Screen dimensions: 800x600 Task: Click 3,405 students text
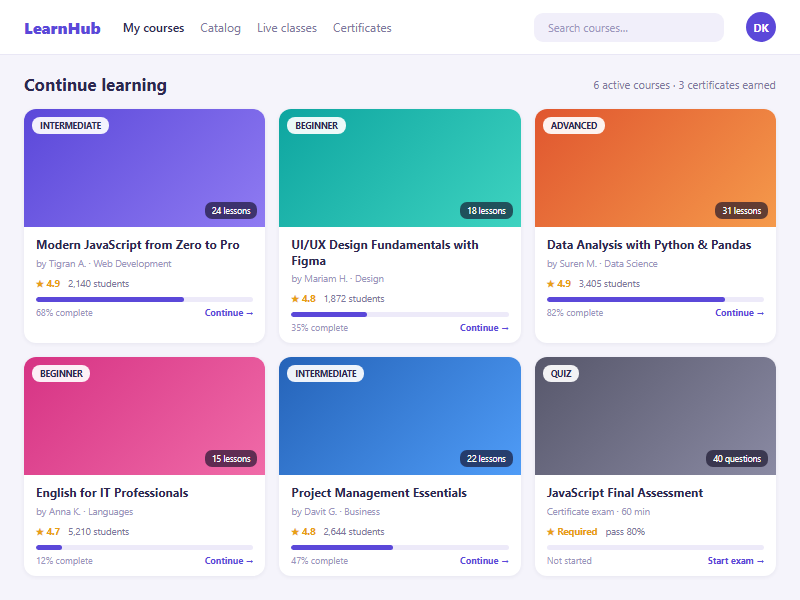click(x=609, y=284)
